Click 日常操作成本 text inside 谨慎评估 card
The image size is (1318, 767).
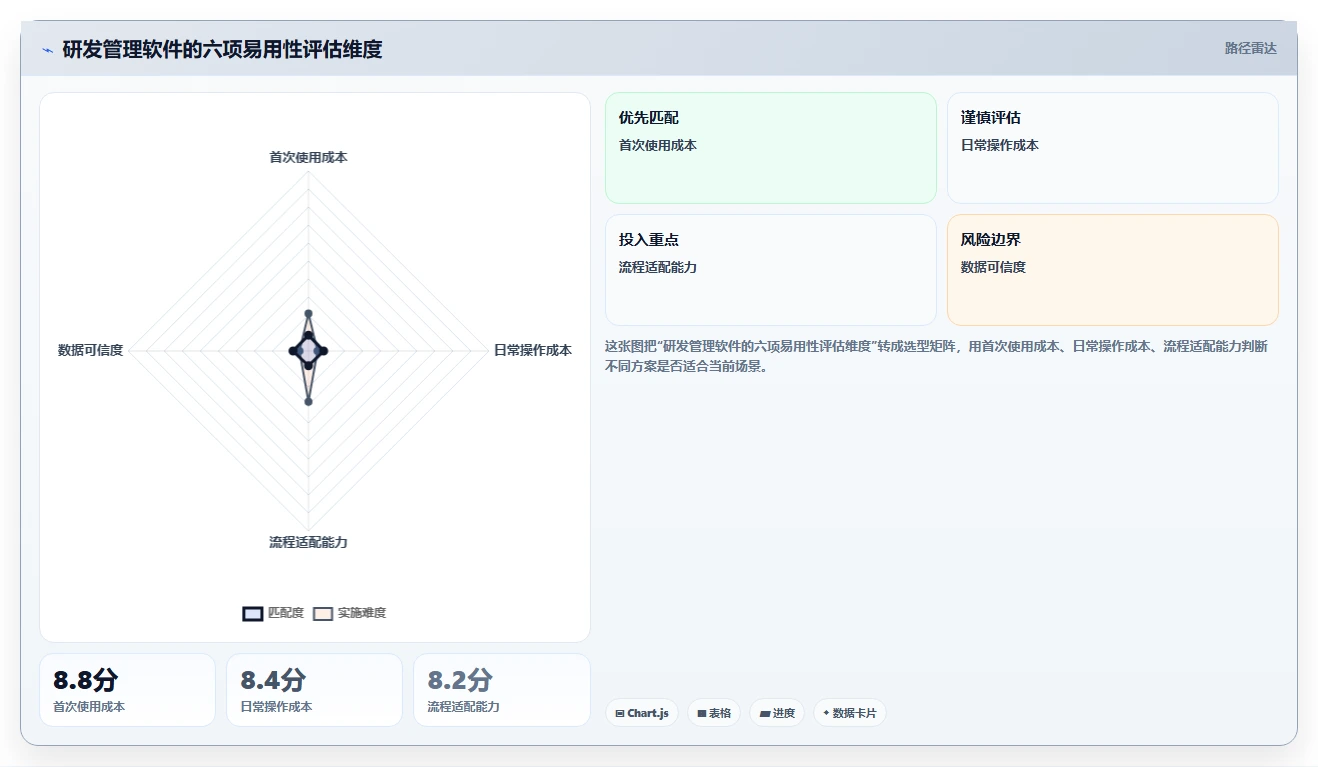click(1000, 145)
